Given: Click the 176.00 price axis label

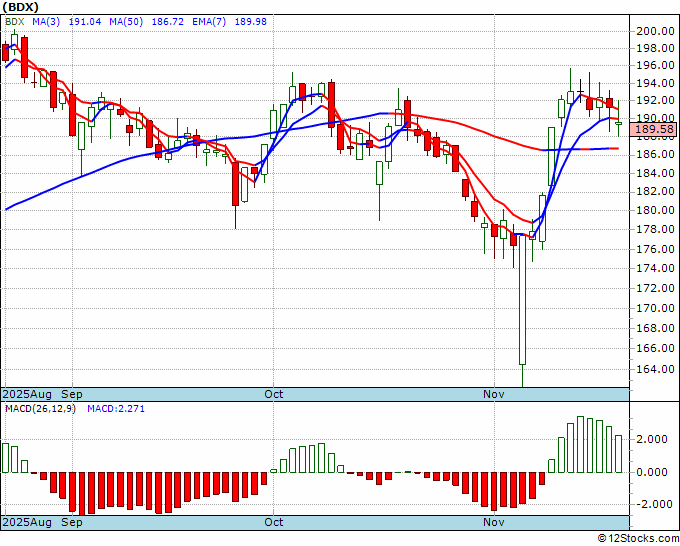Looking at the screenshot, I should click(655, 249).
